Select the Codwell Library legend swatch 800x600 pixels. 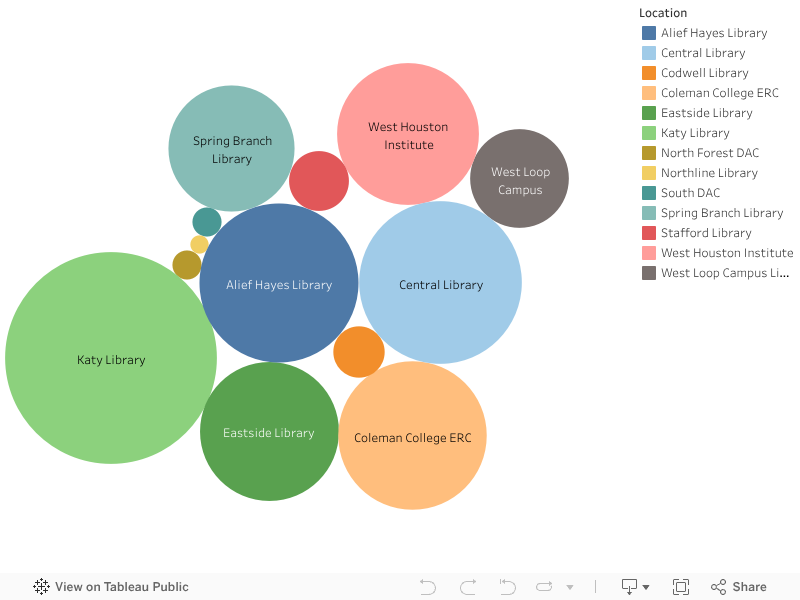click(x=648, y=73)
